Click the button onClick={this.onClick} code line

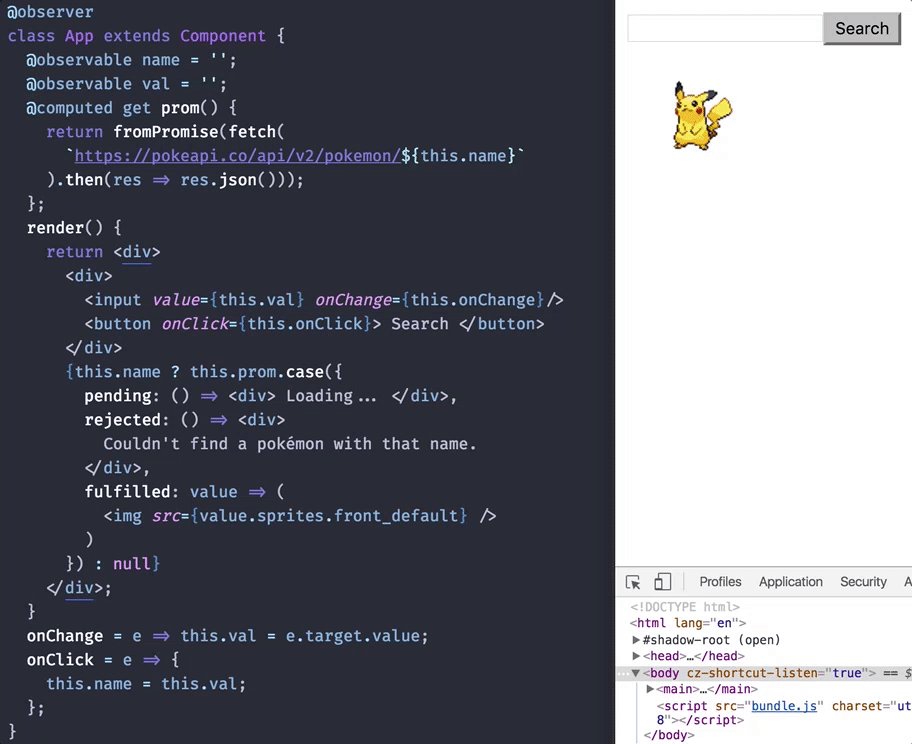tap(314, 323)
